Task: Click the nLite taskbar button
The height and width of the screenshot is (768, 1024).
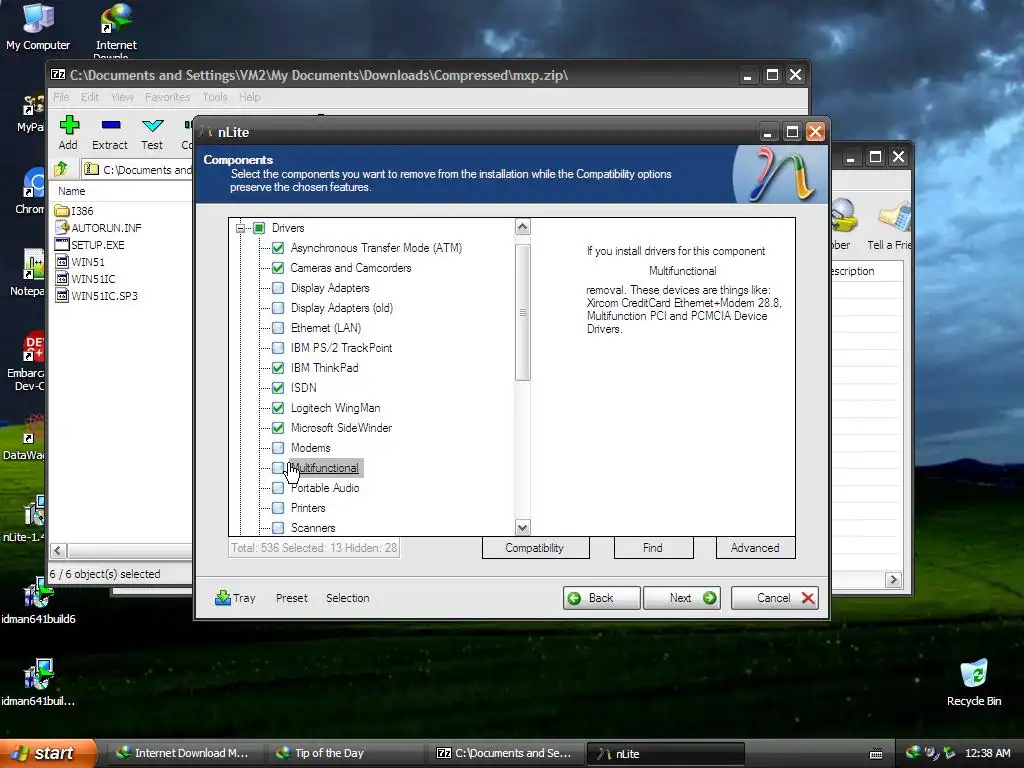Action: (665, 754)
